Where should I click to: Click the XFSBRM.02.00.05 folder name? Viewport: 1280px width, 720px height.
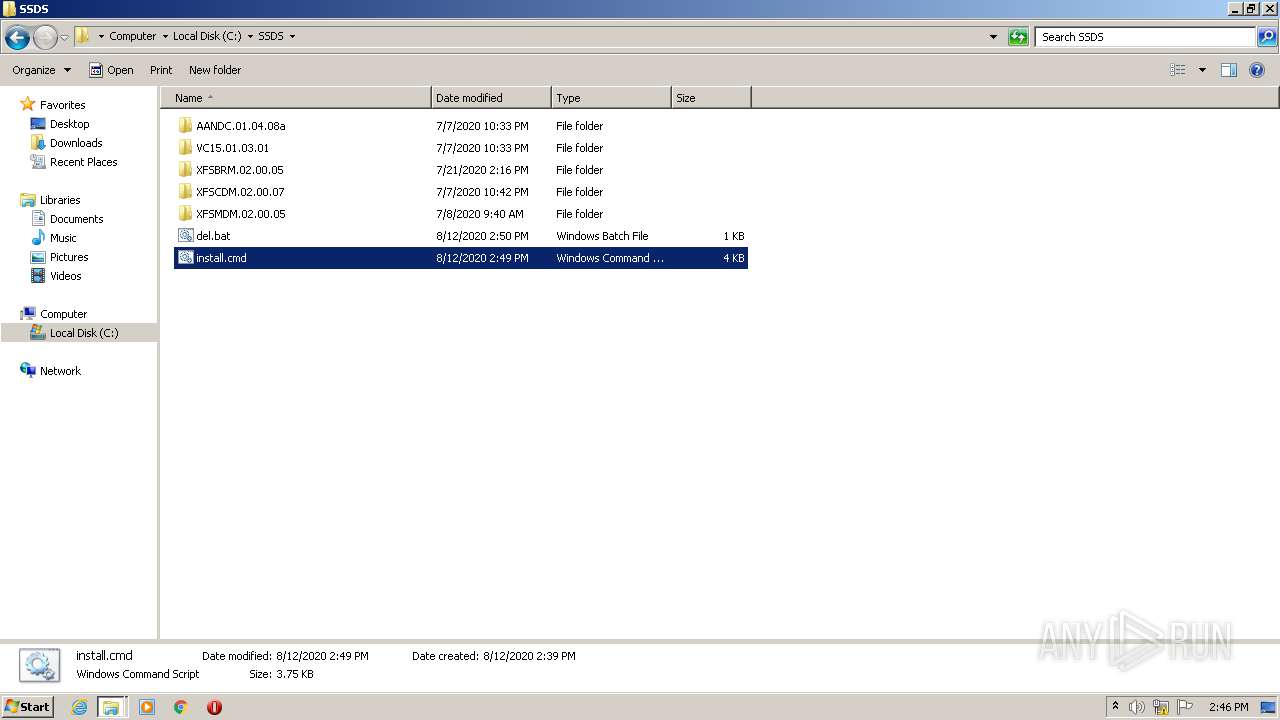click(x=240, y=170)
